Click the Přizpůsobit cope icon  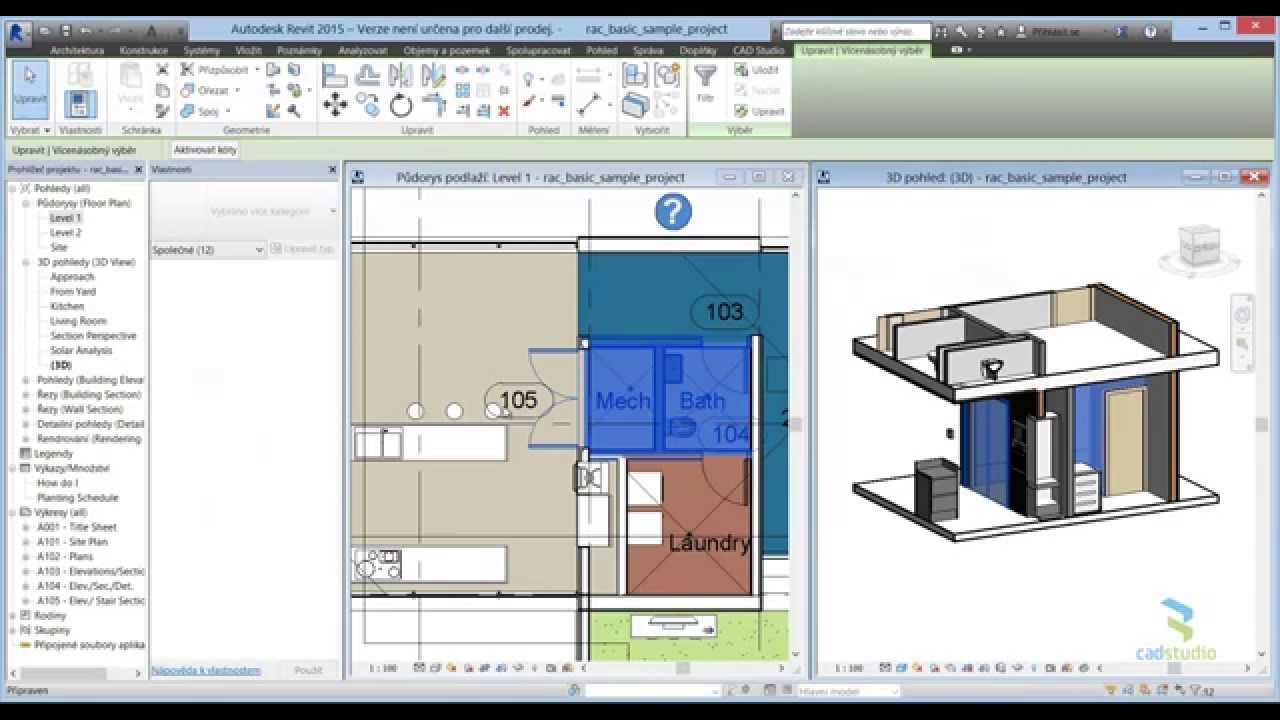click(x=187, y=70)
